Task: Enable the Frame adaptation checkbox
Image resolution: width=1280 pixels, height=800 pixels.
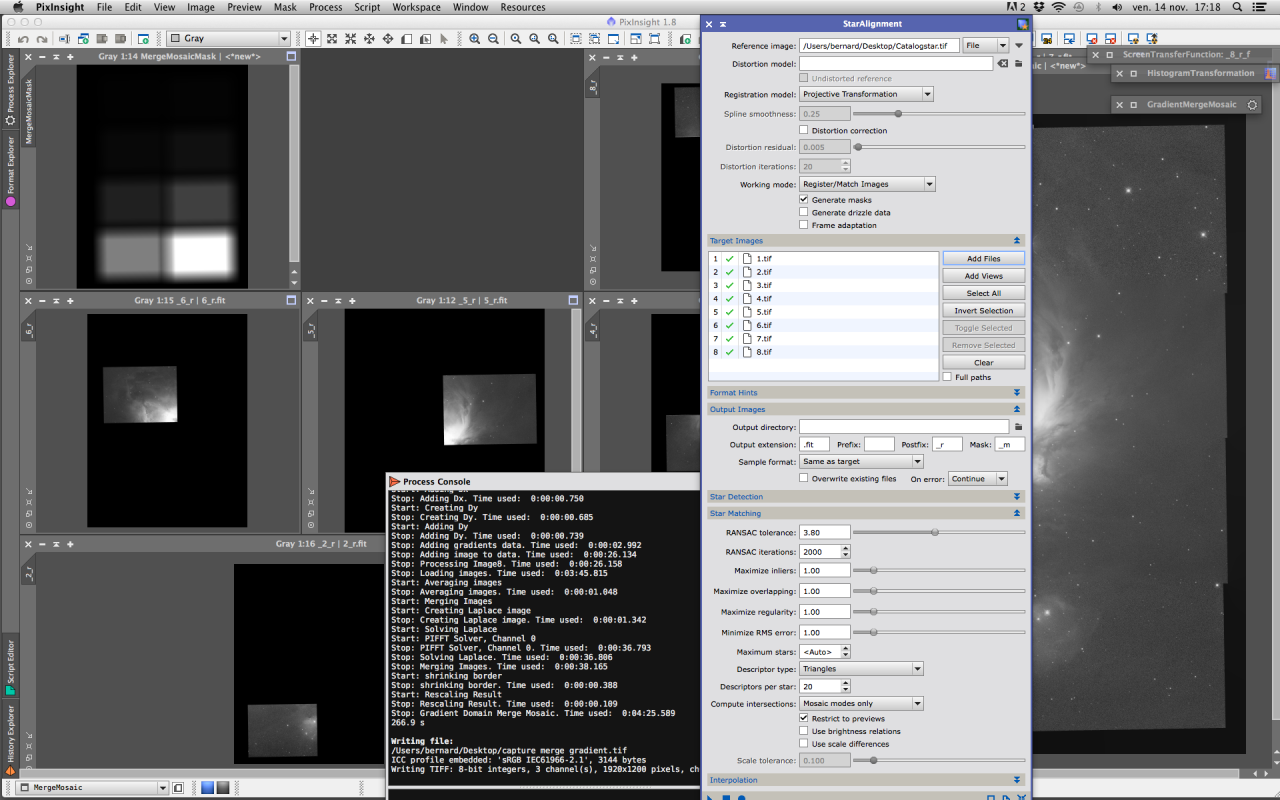Action: pyautogui.click(x=804, y=225)
